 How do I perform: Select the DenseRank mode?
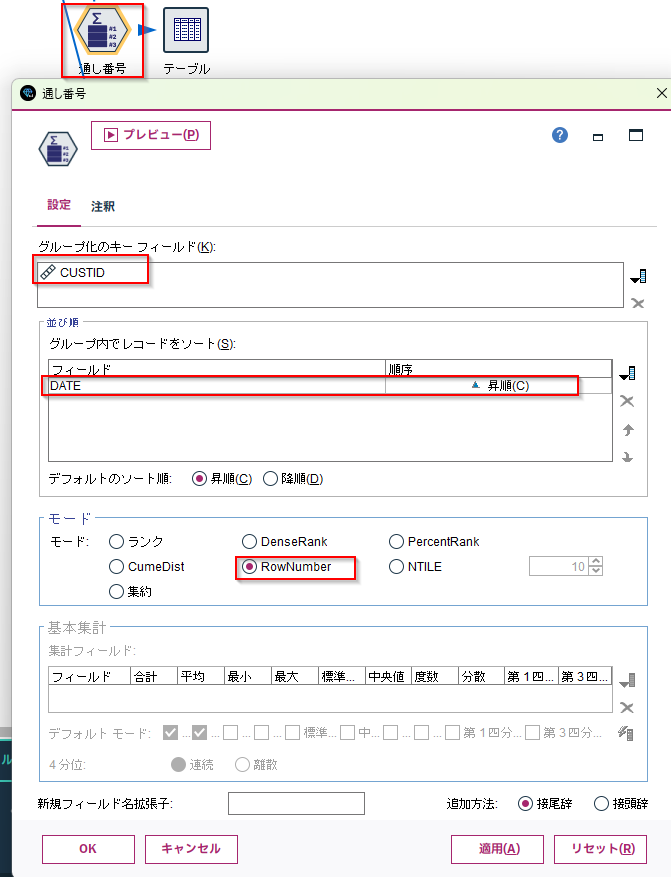click(249, 541)
